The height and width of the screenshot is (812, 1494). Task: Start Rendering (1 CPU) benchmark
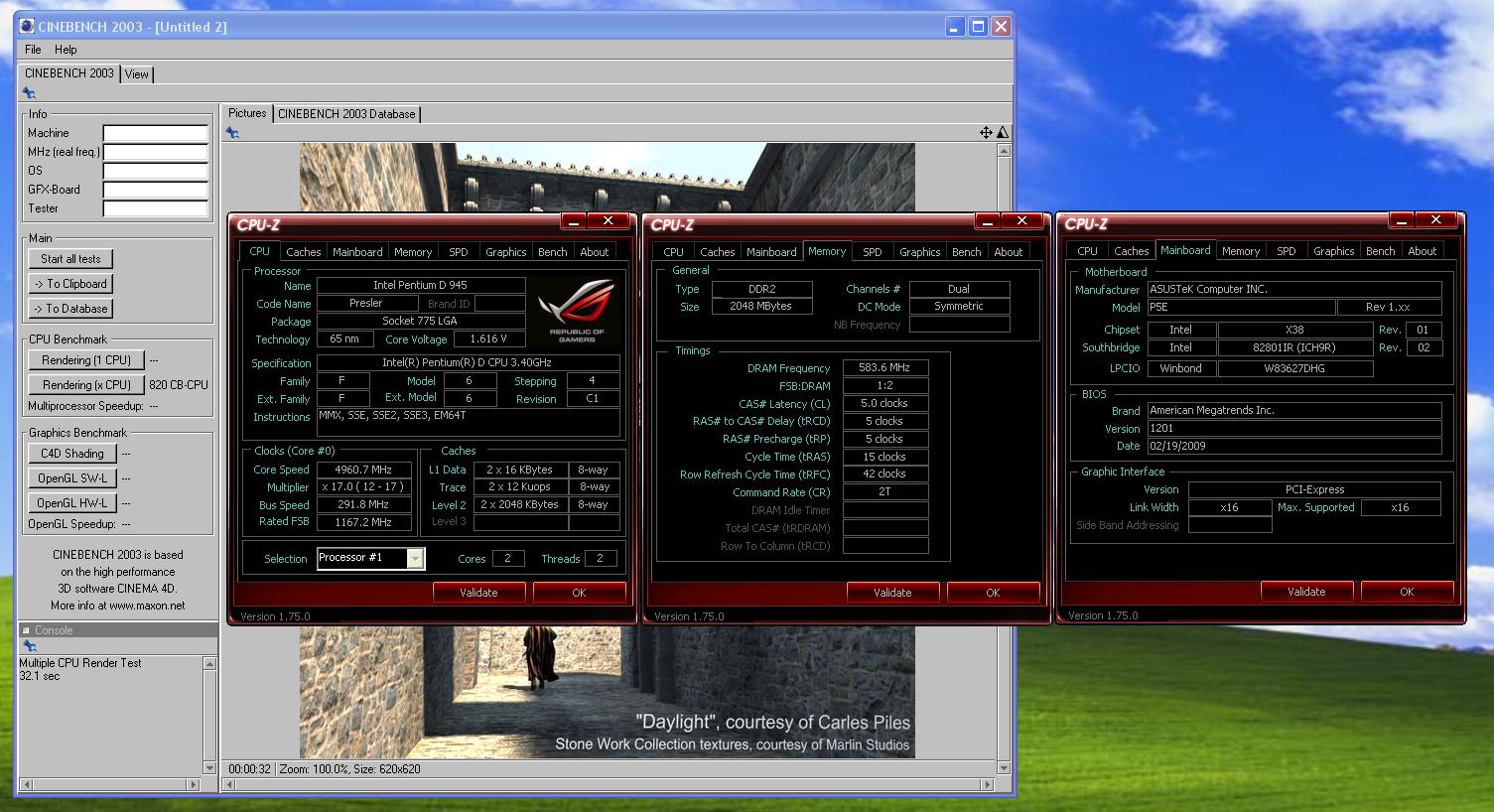86,360
